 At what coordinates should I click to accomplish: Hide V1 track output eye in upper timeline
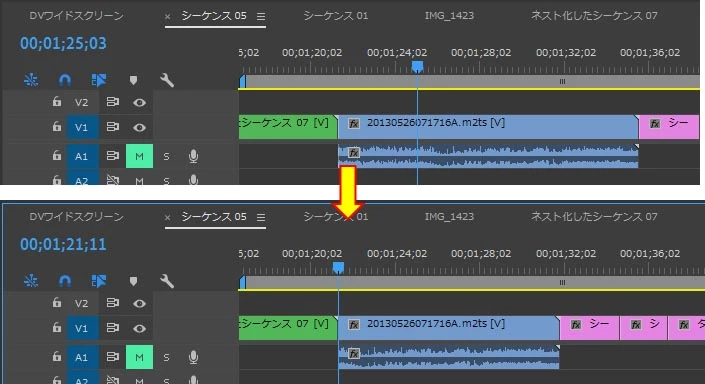[x=139, y=128]
